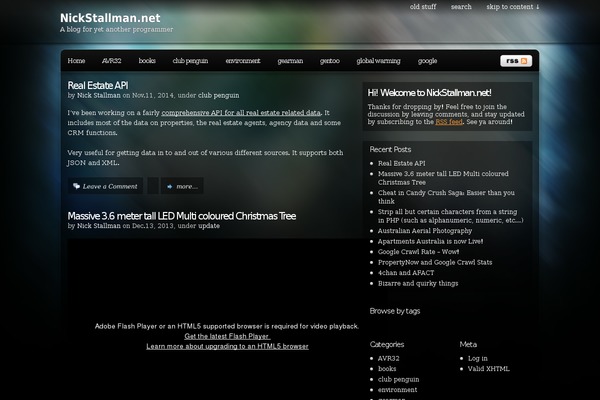Open books in Categories list
The height and width of the screenshot is (400, 600).
click(x=387, y=369)
